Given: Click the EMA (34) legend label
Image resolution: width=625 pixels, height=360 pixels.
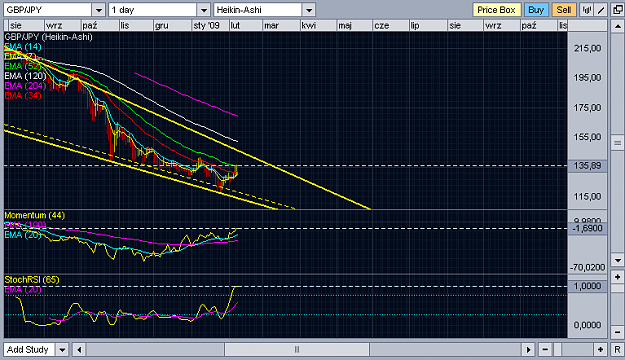Looking at the screenshot, I should (x=23, y=96).
